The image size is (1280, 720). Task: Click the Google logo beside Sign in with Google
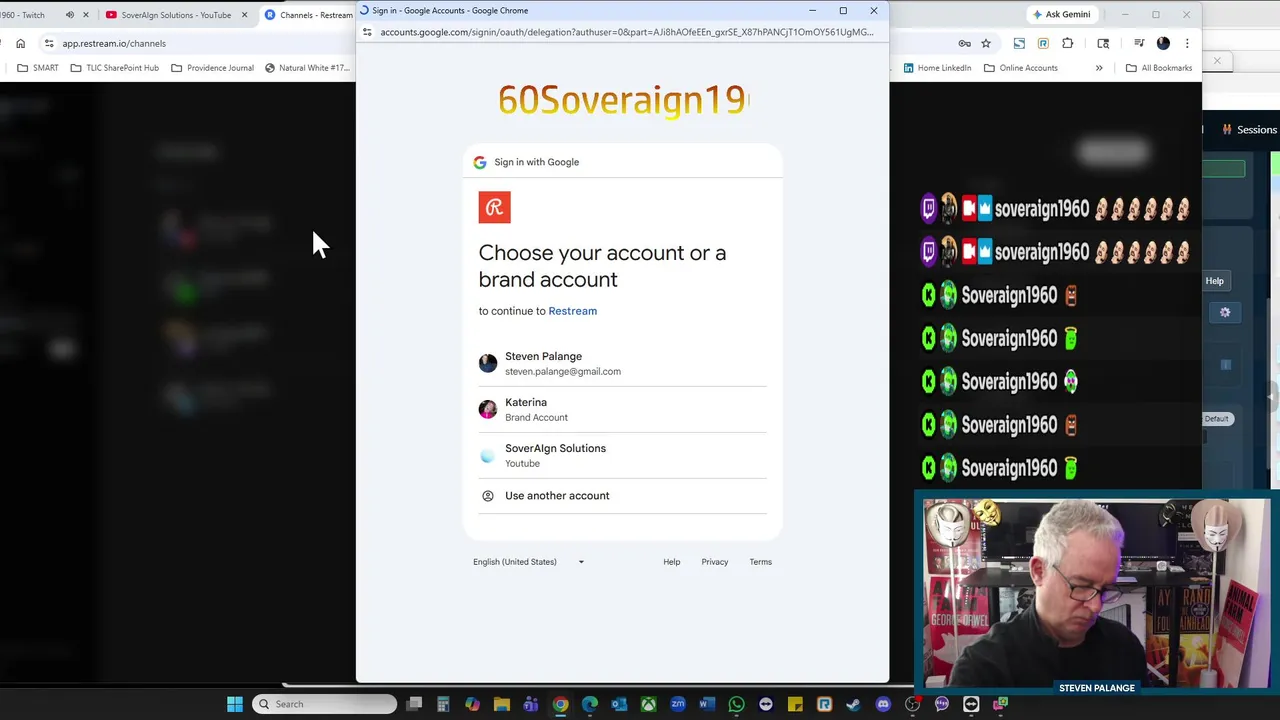click(480, 162)
